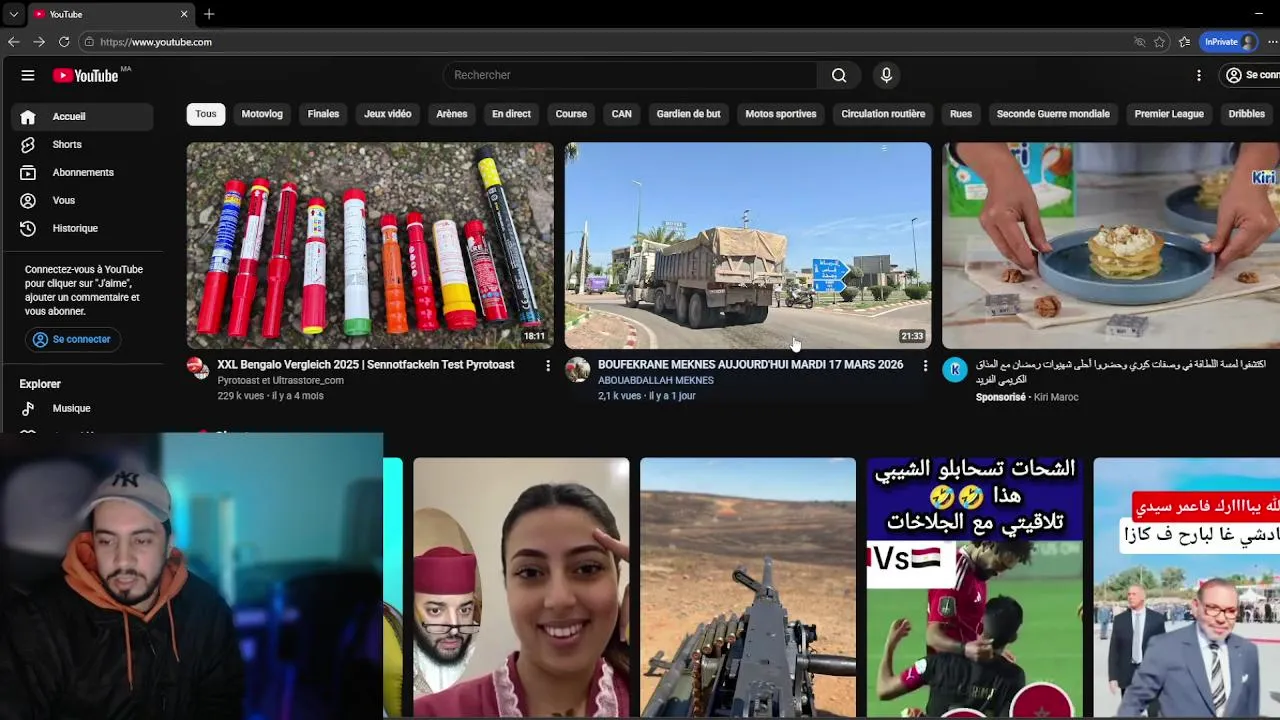Click the Se connecter button in sidebar
Screen dimensions: 1280x720
tap(72, 339)
